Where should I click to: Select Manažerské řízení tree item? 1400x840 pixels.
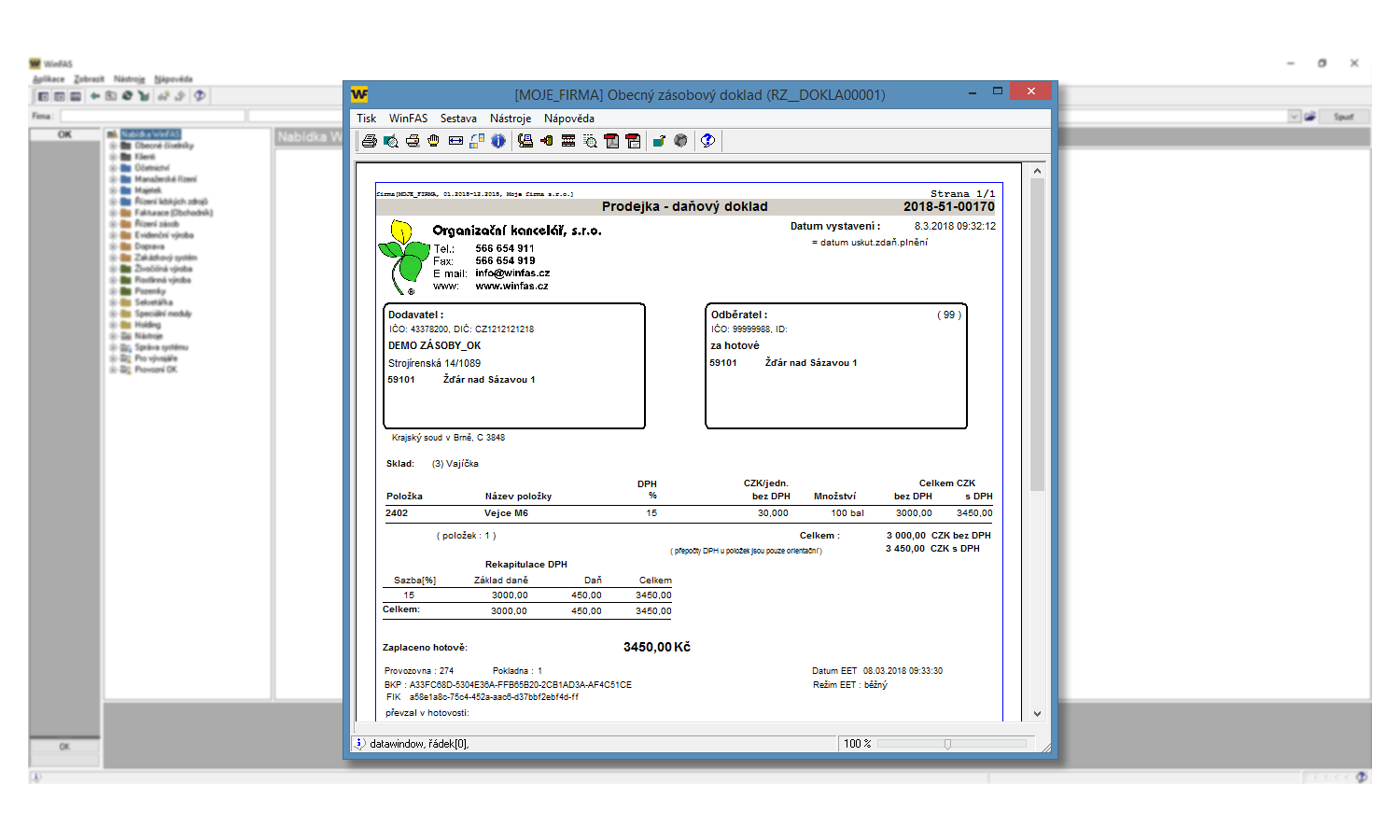165,179
